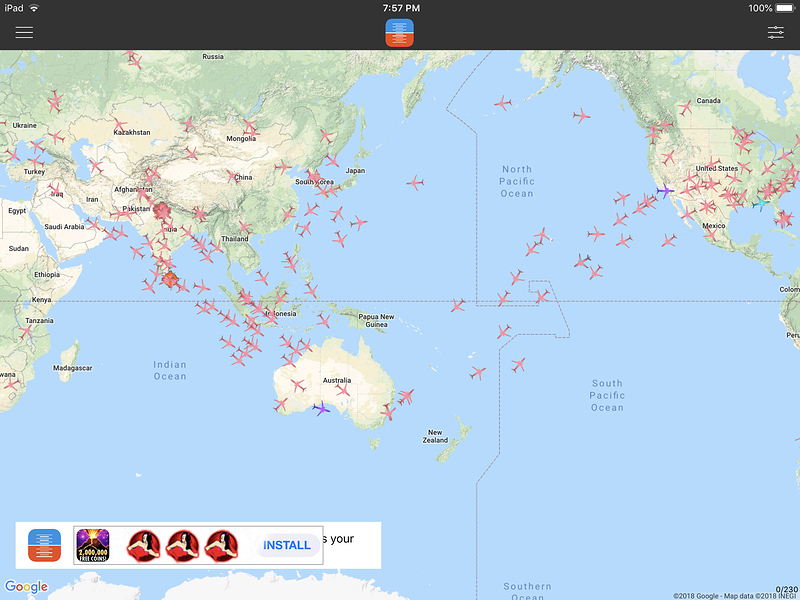Select the plane over Tanzania
Screen dimensions: 800x600
tap(24, 332)
